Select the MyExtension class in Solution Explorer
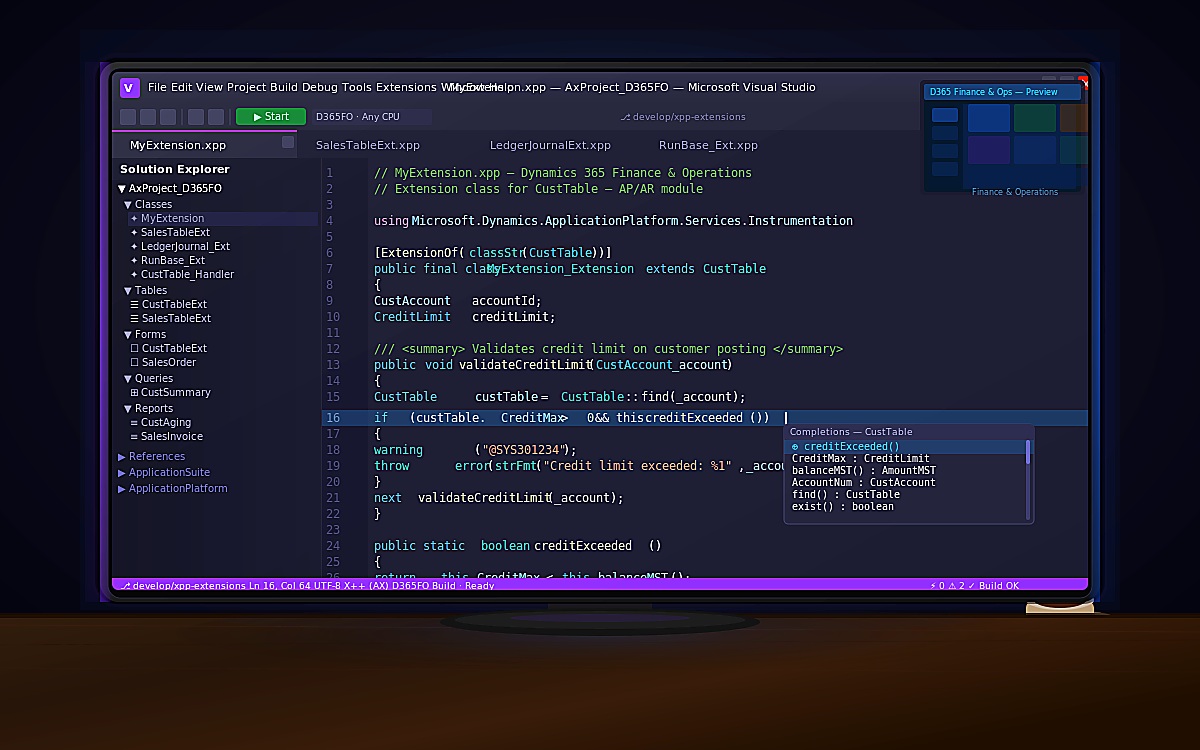 [222, 218]
